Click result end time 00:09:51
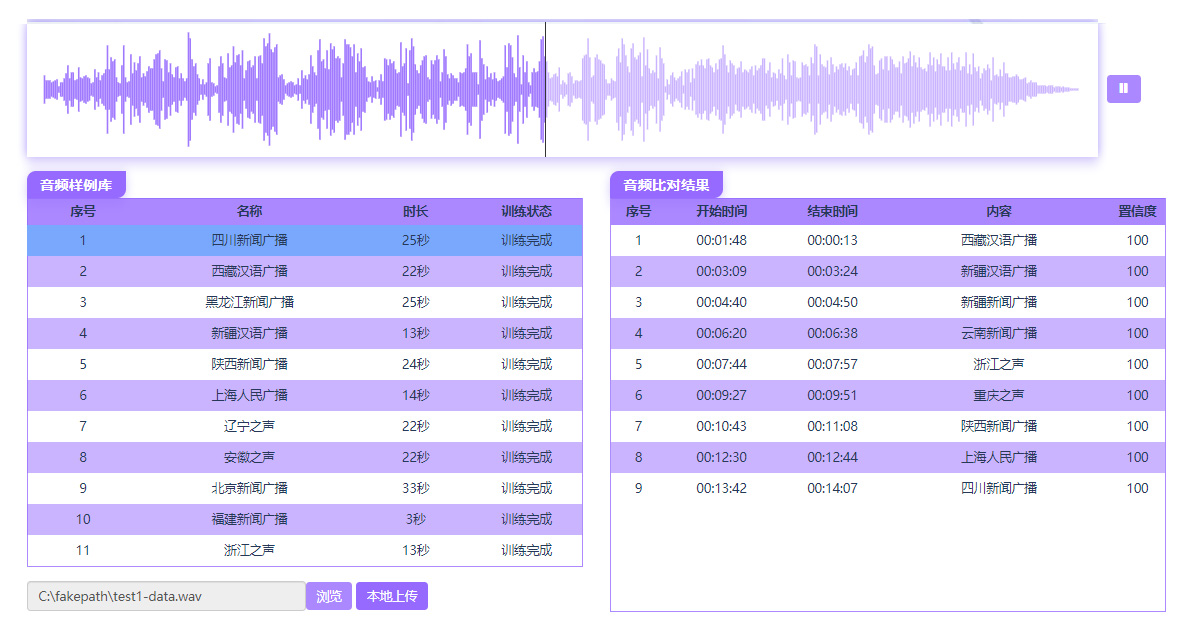Image resolution: width=1189 pixels, height=630 pixels. 832,396
